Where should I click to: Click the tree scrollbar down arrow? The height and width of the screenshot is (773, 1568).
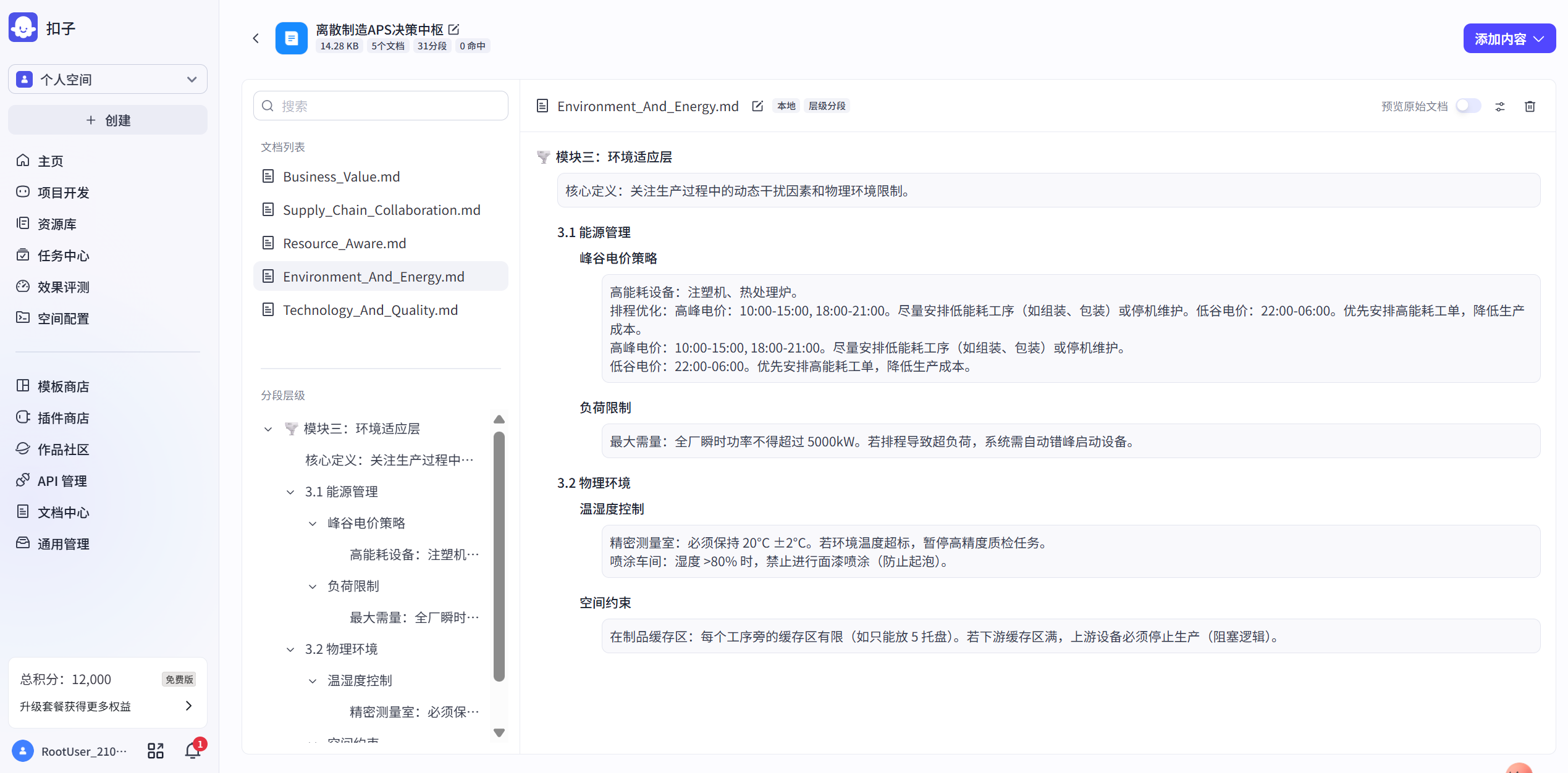499,733
